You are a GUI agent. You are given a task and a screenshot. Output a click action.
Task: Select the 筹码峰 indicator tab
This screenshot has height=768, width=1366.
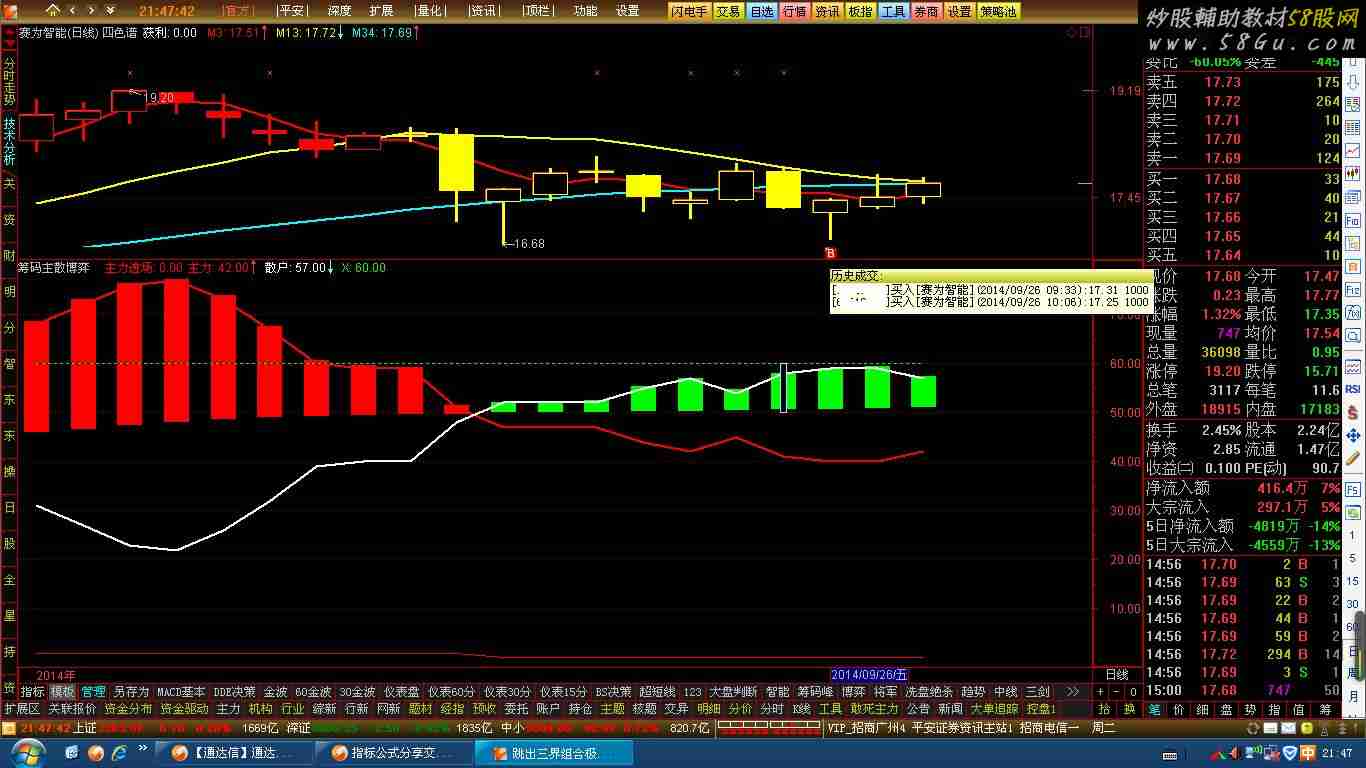pos(815,691)
